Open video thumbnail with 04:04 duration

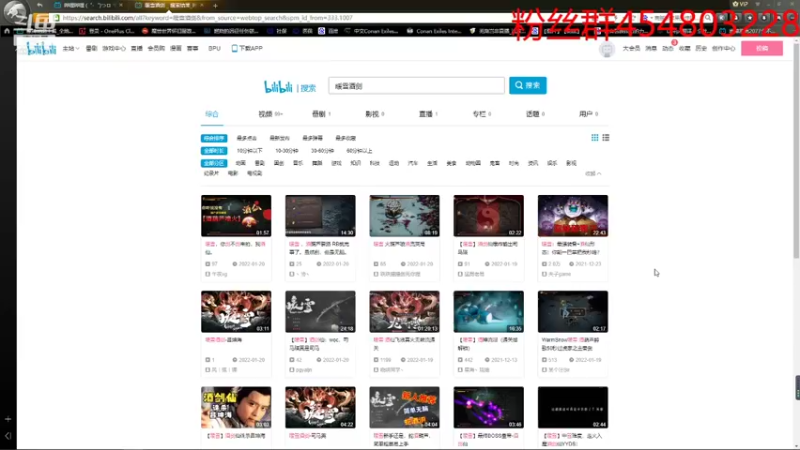pyautogui.click(x=405, y=407)
